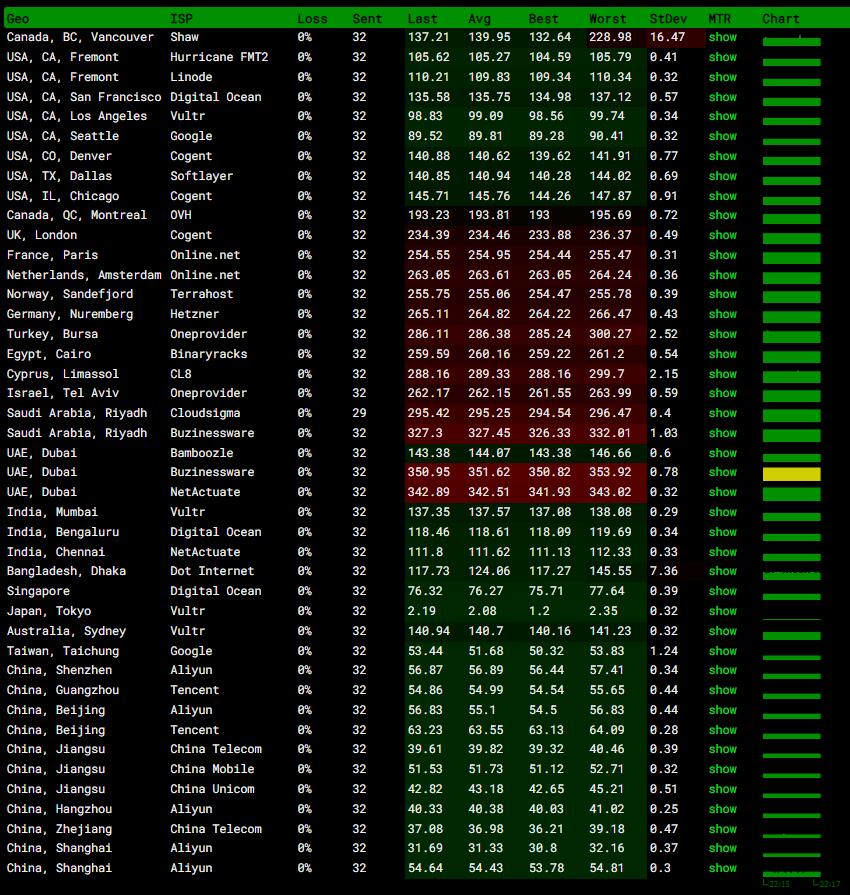Select StDev value 16.47 for Vancouver
This screenshot has width=850, height=895.
pos(667,37)
